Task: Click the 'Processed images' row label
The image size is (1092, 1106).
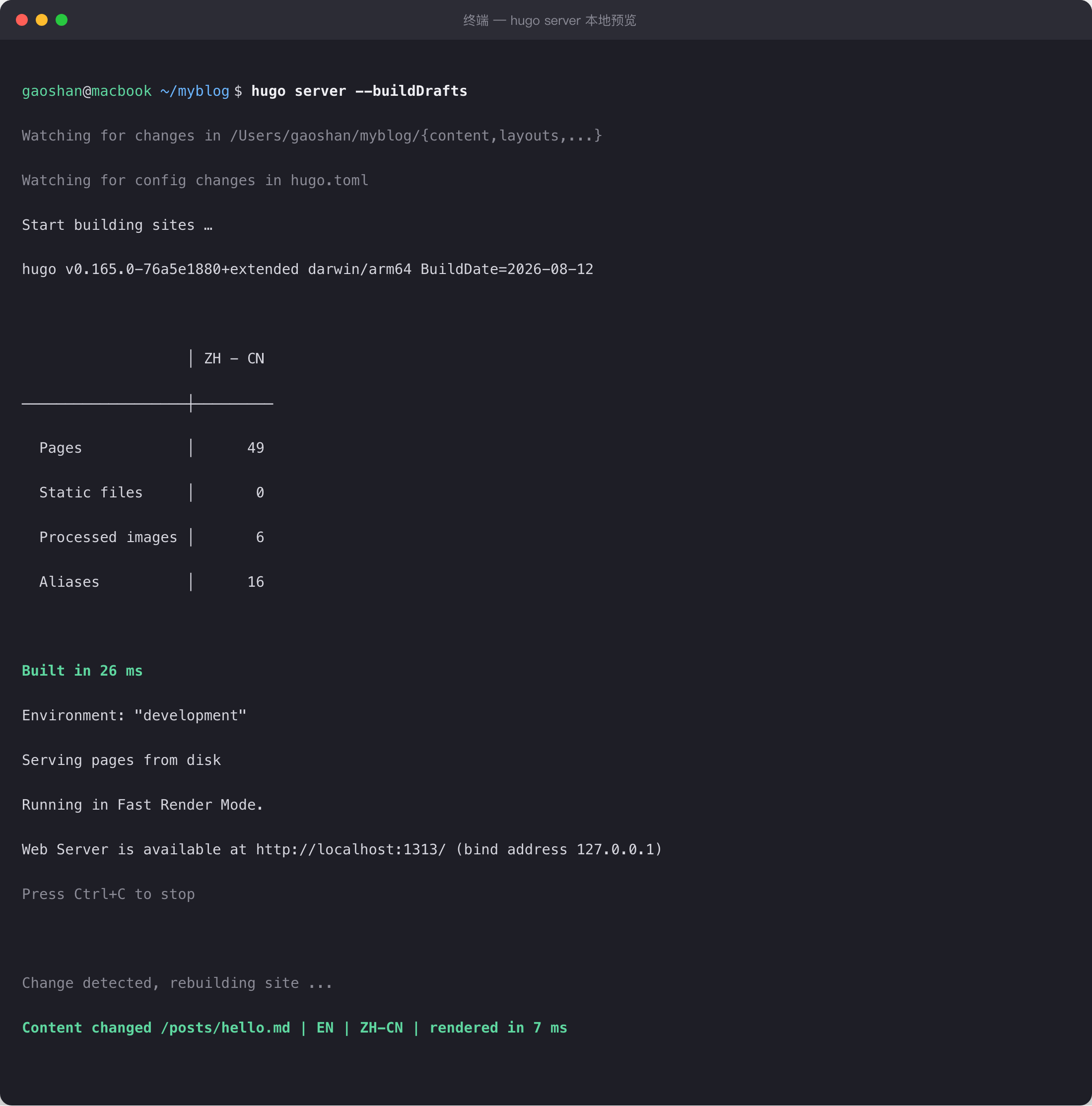Action: [108, 537]
